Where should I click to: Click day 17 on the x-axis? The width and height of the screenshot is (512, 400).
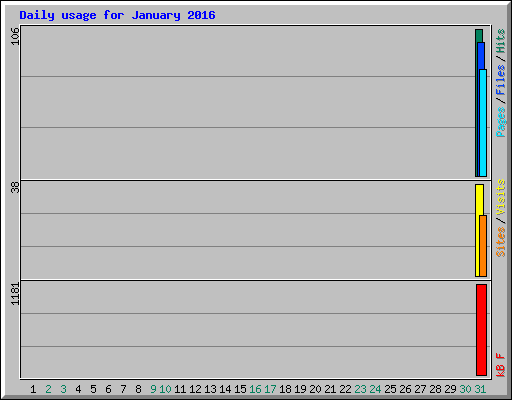[x=270, y=389]
